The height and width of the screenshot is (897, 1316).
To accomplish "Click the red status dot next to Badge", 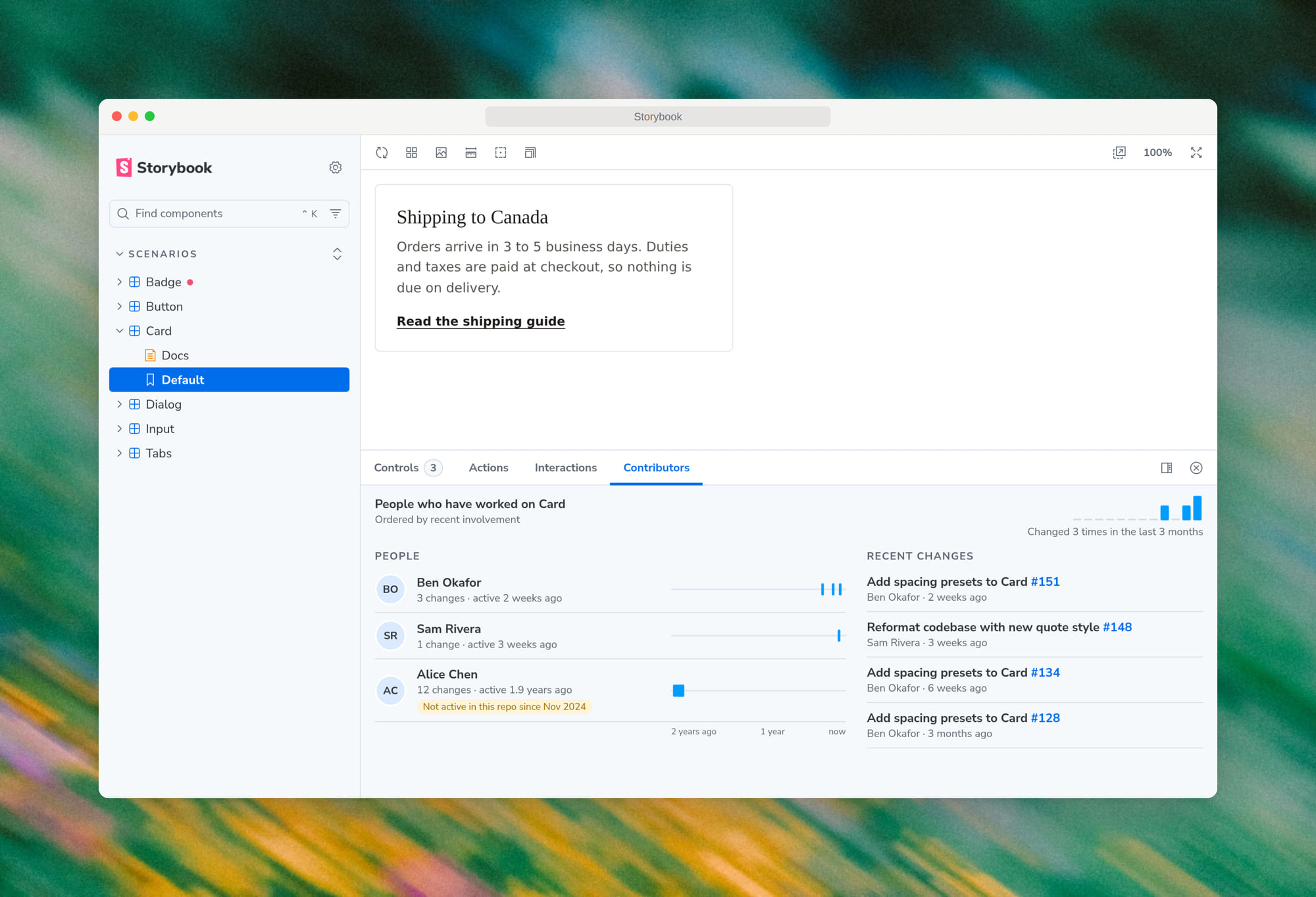I will point(190,282).
